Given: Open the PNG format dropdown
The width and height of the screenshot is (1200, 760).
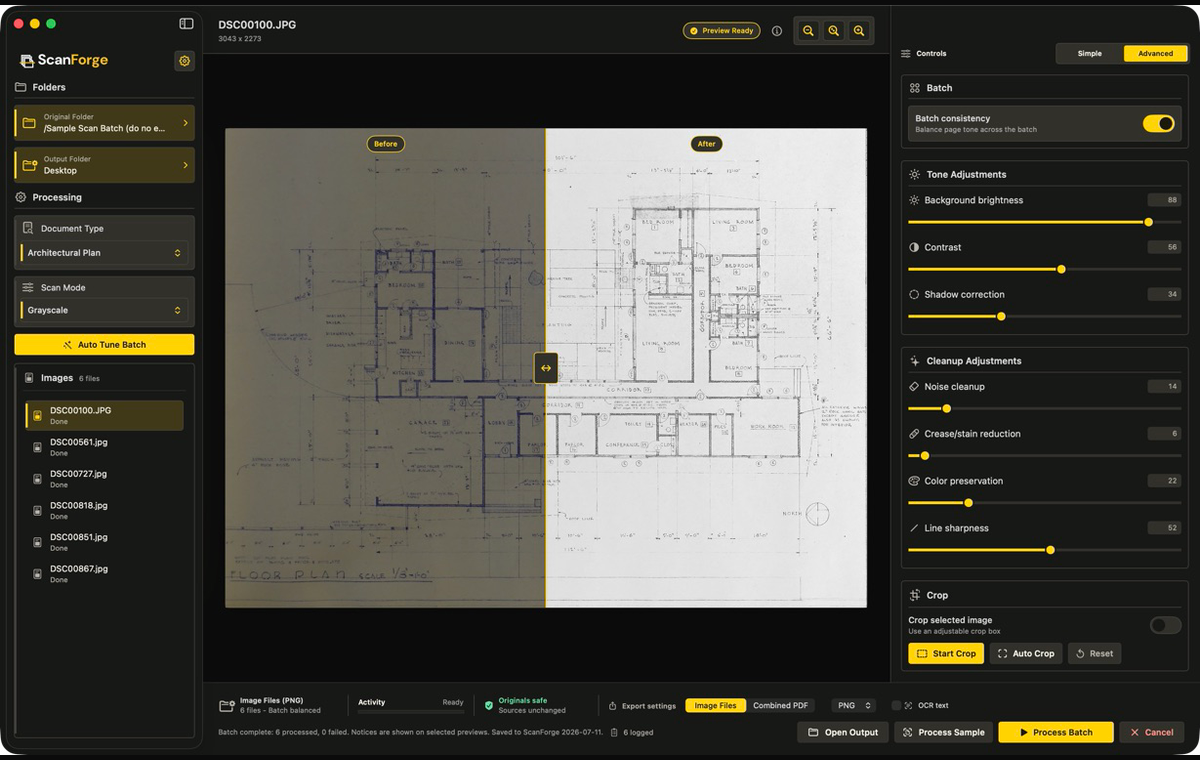Looking at the screenshot, I should (x=853, y=705).
